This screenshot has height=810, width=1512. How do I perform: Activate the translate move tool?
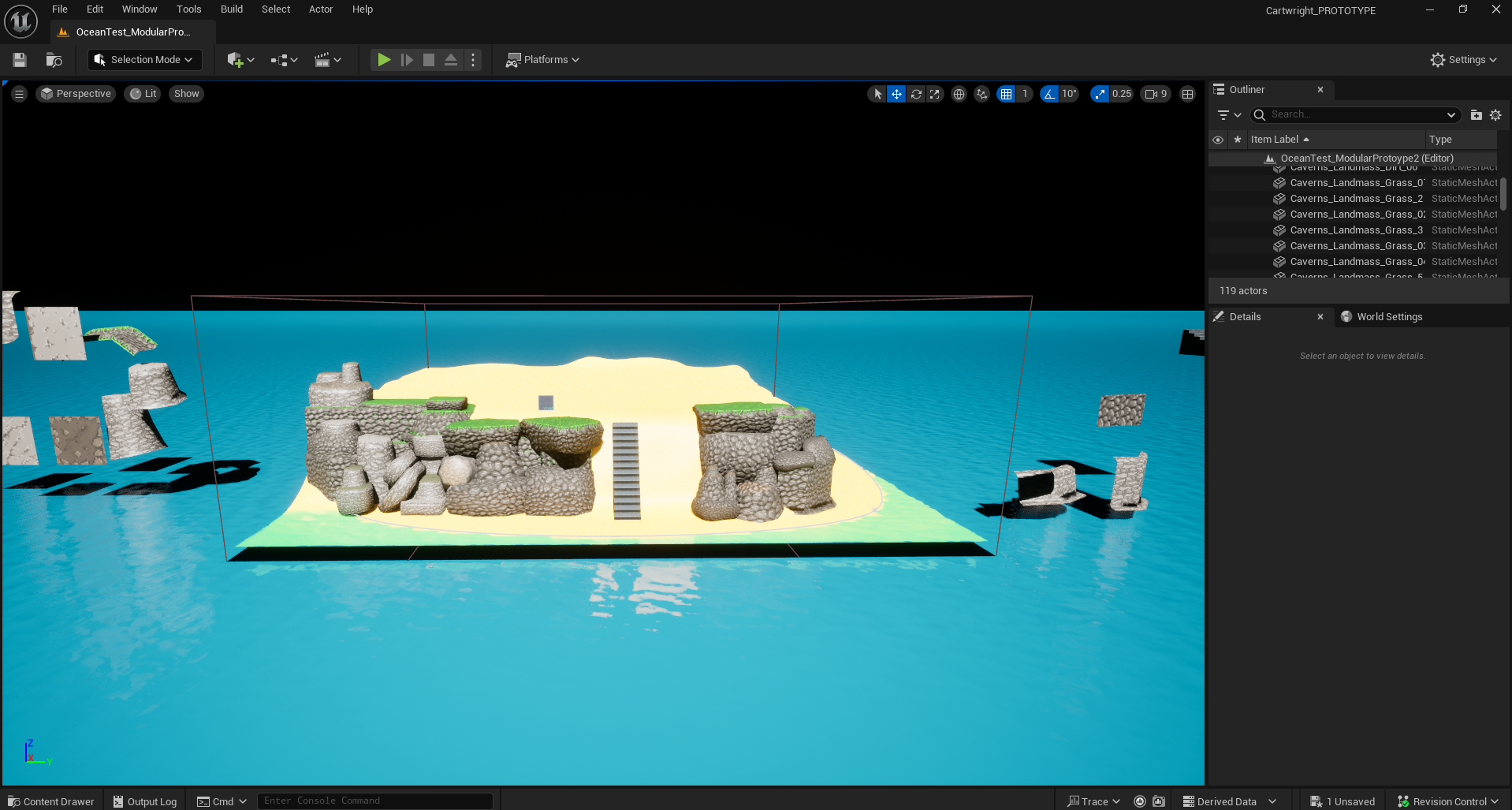pos(896,94)
